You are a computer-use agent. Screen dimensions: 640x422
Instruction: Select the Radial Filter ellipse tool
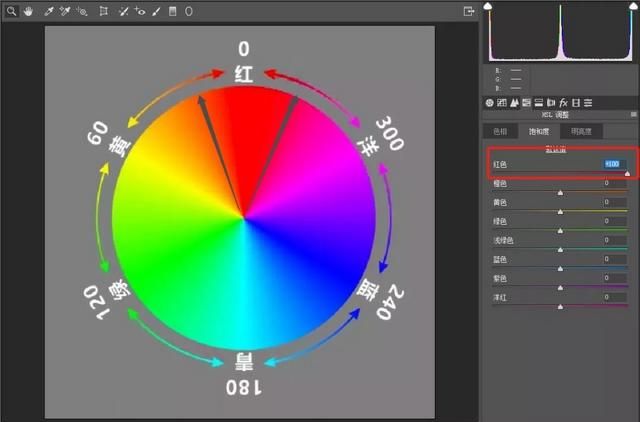pyautogui.click(x=189, y=11)
